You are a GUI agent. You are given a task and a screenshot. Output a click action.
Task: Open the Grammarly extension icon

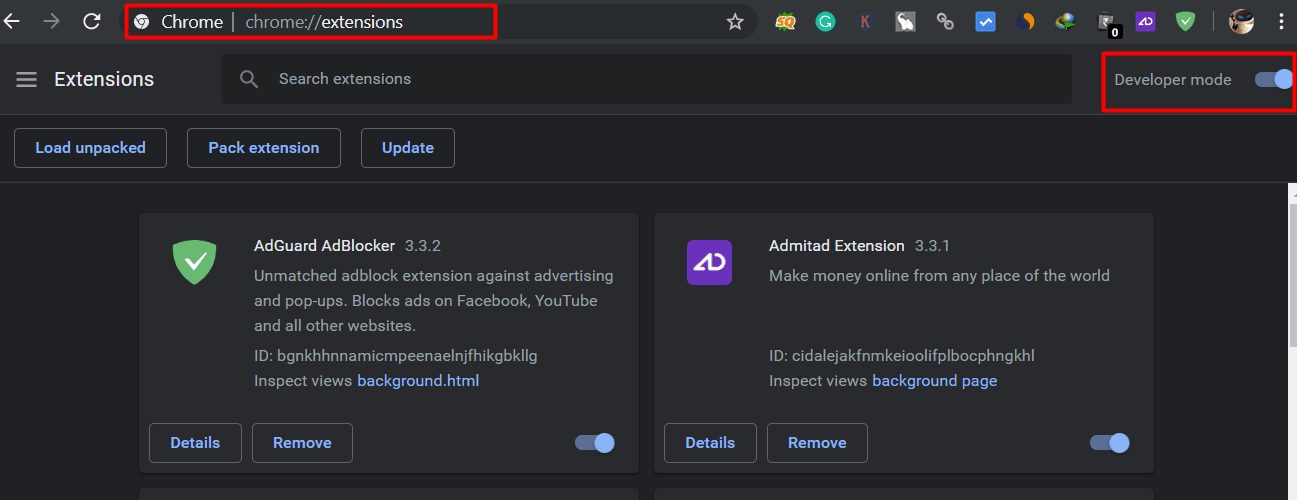825,21
